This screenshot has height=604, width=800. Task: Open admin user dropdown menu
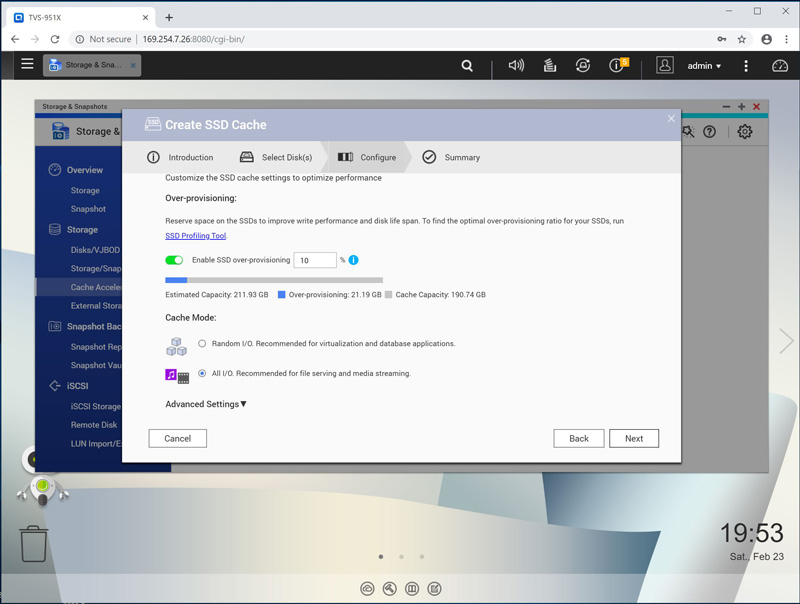704,66
